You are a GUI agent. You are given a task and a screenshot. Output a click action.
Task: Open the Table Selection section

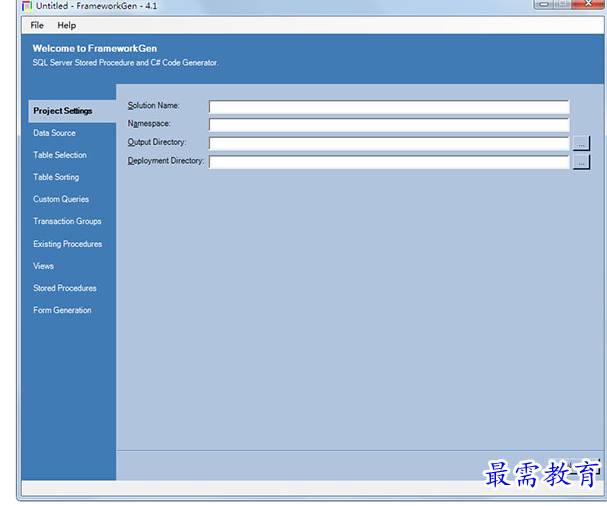[x=60, y=155]
